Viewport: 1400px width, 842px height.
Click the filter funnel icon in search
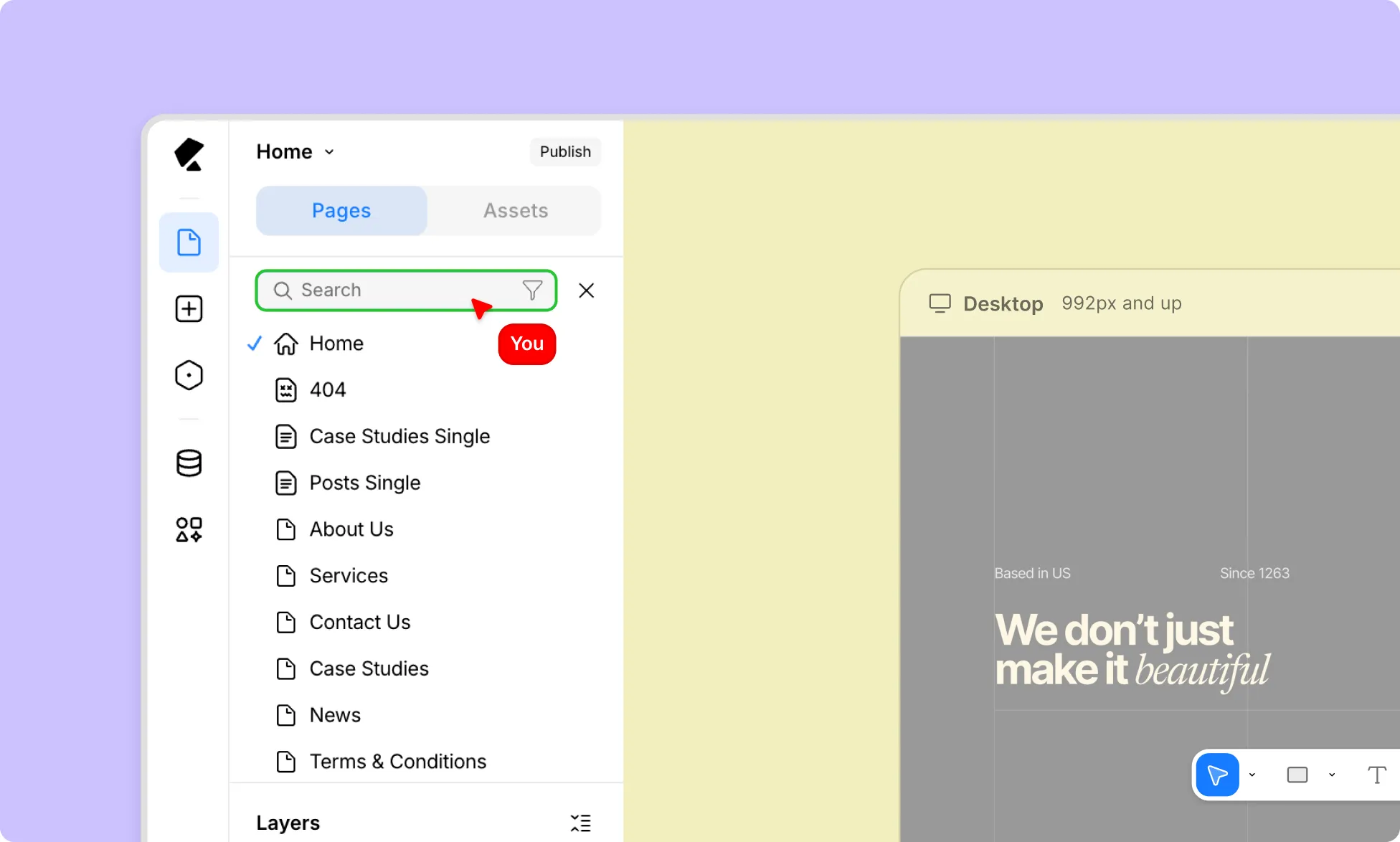click(532, 290)
